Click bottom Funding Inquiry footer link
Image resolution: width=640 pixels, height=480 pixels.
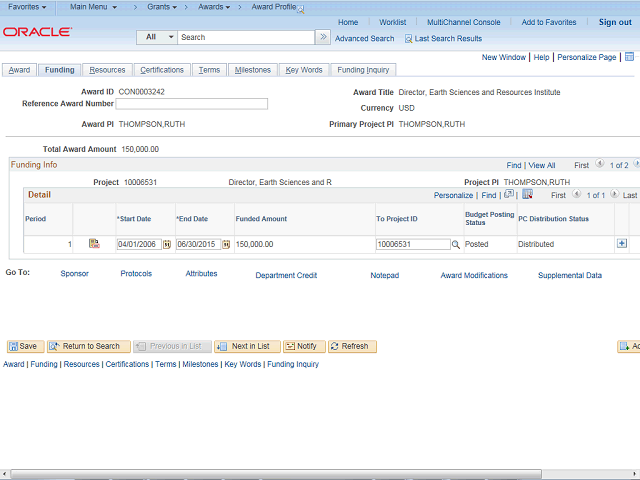[293, 364]
